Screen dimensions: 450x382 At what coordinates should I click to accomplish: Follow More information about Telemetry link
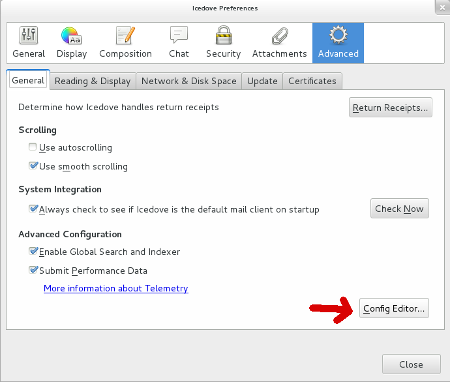[116, 288]
